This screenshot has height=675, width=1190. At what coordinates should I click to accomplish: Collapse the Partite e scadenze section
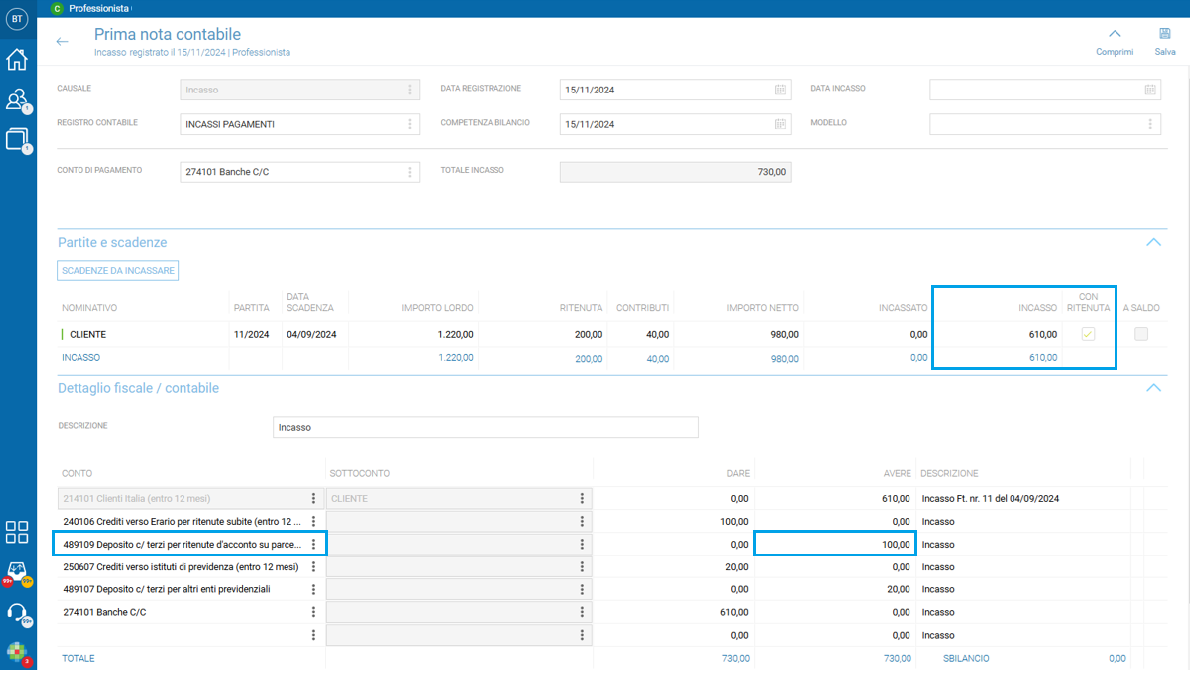(1153, 242)
